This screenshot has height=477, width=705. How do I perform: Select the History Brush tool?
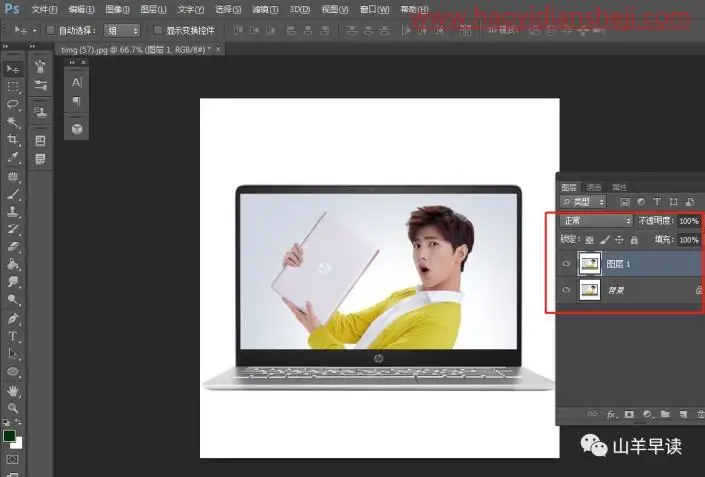tap(13, 229)
